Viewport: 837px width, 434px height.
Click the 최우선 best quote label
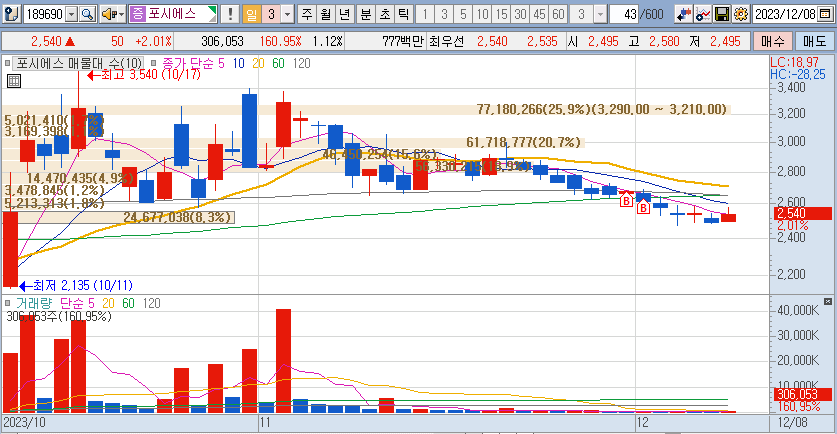(x=447, y=41)
